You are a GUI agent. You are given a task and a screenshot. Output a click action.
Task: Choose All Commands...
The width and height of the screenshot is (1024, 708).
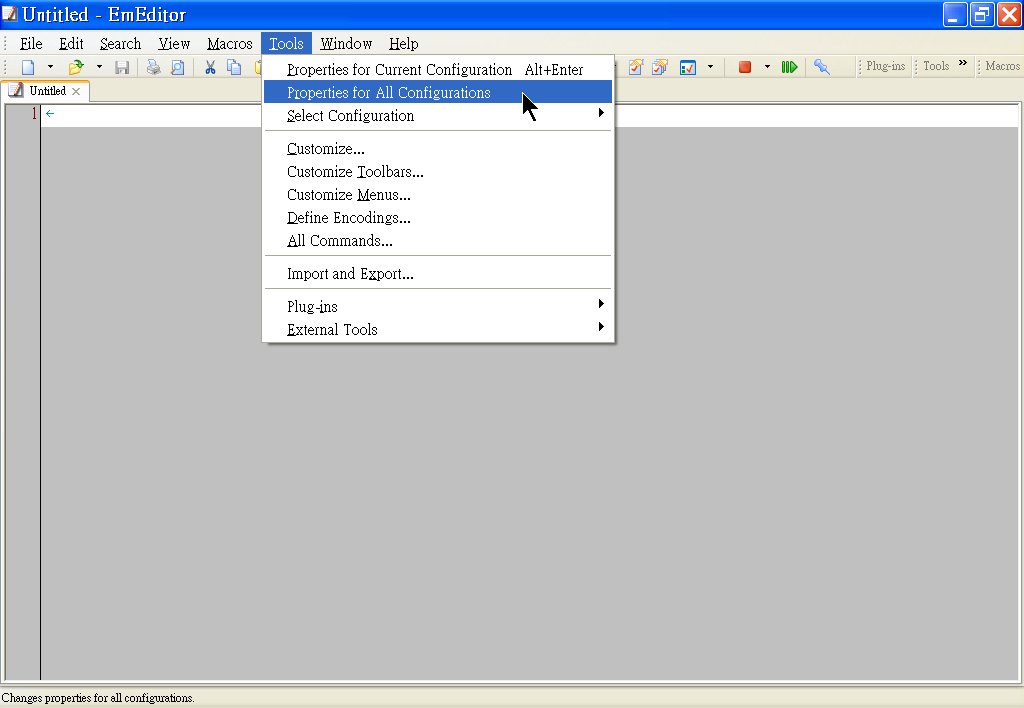pos(438,240)
